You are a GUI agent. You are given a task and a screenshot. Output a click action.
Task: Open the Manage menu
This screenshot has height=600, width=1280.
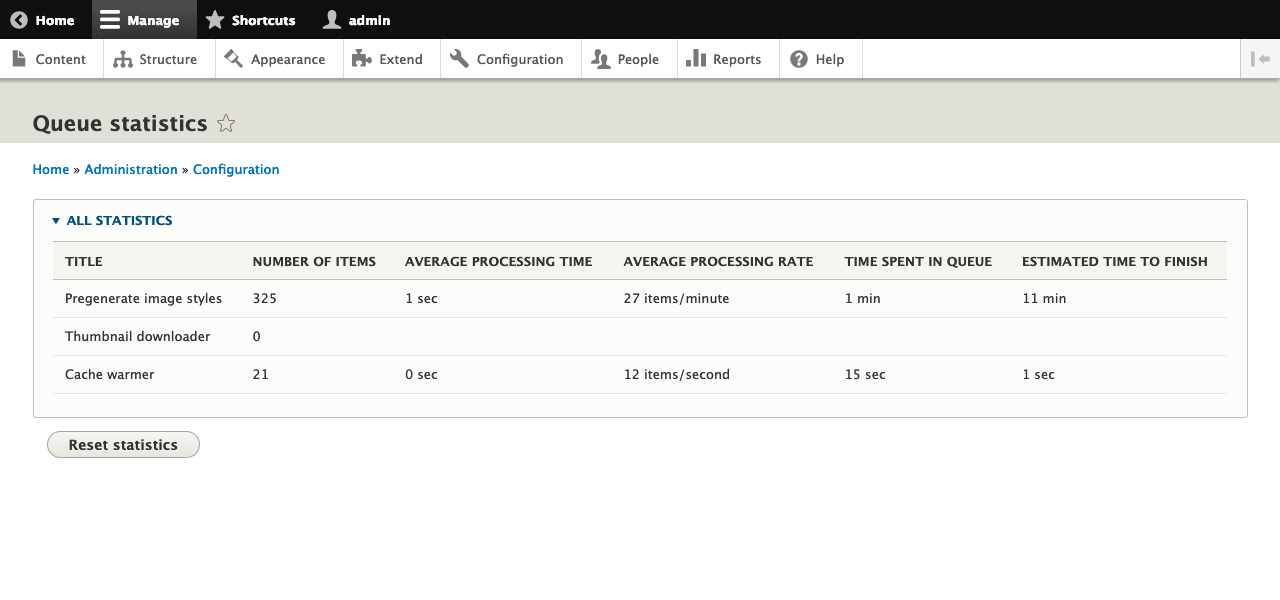pos(144,19)
